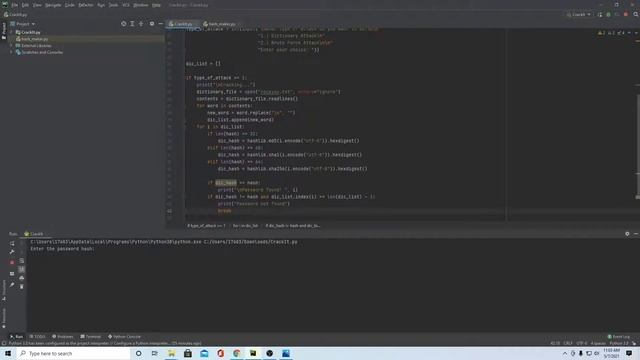Open the Terminal tool window tab
The image size is (640, 360).
point(91,337)
